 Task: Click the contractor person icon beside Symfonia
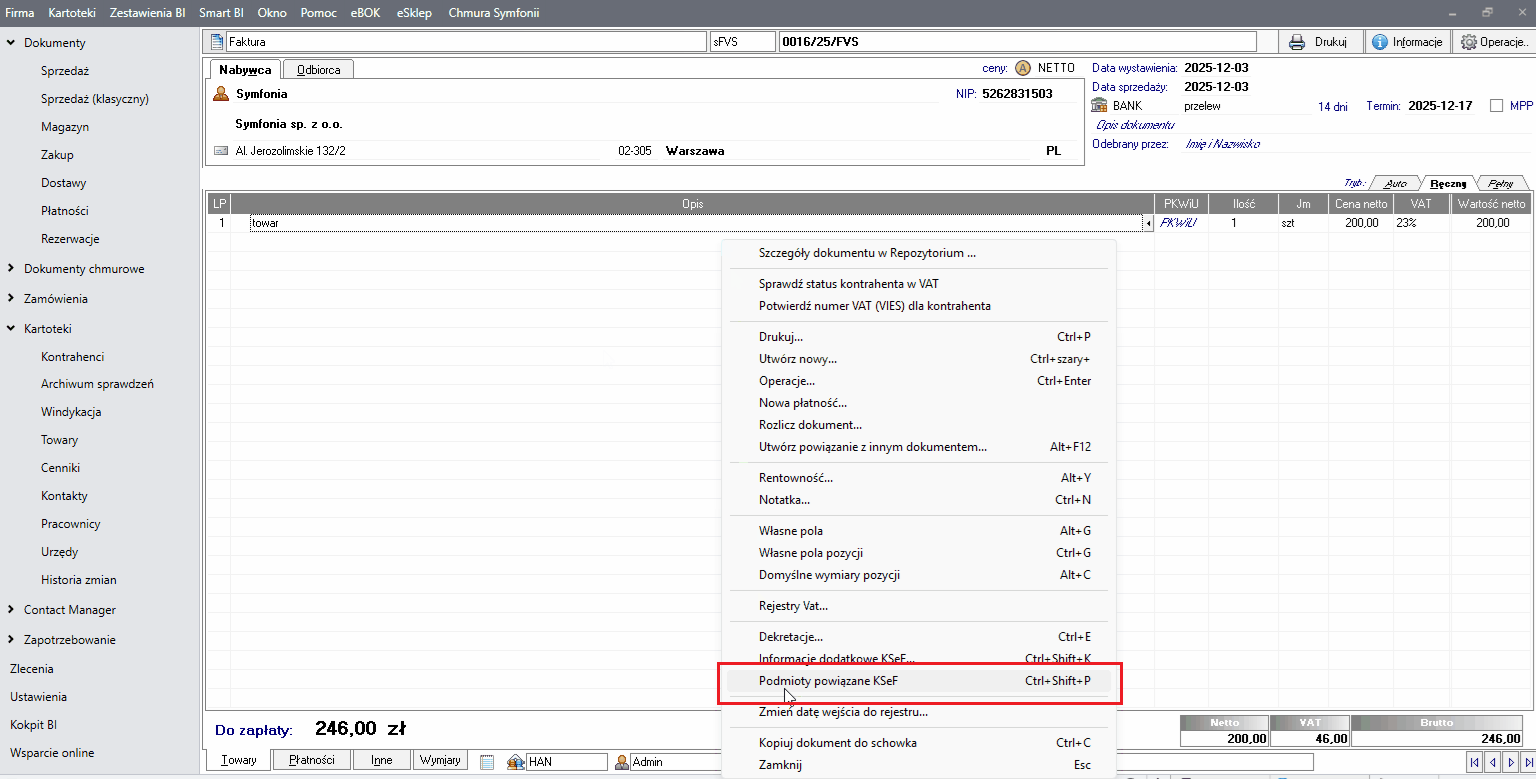coord(221,94)
